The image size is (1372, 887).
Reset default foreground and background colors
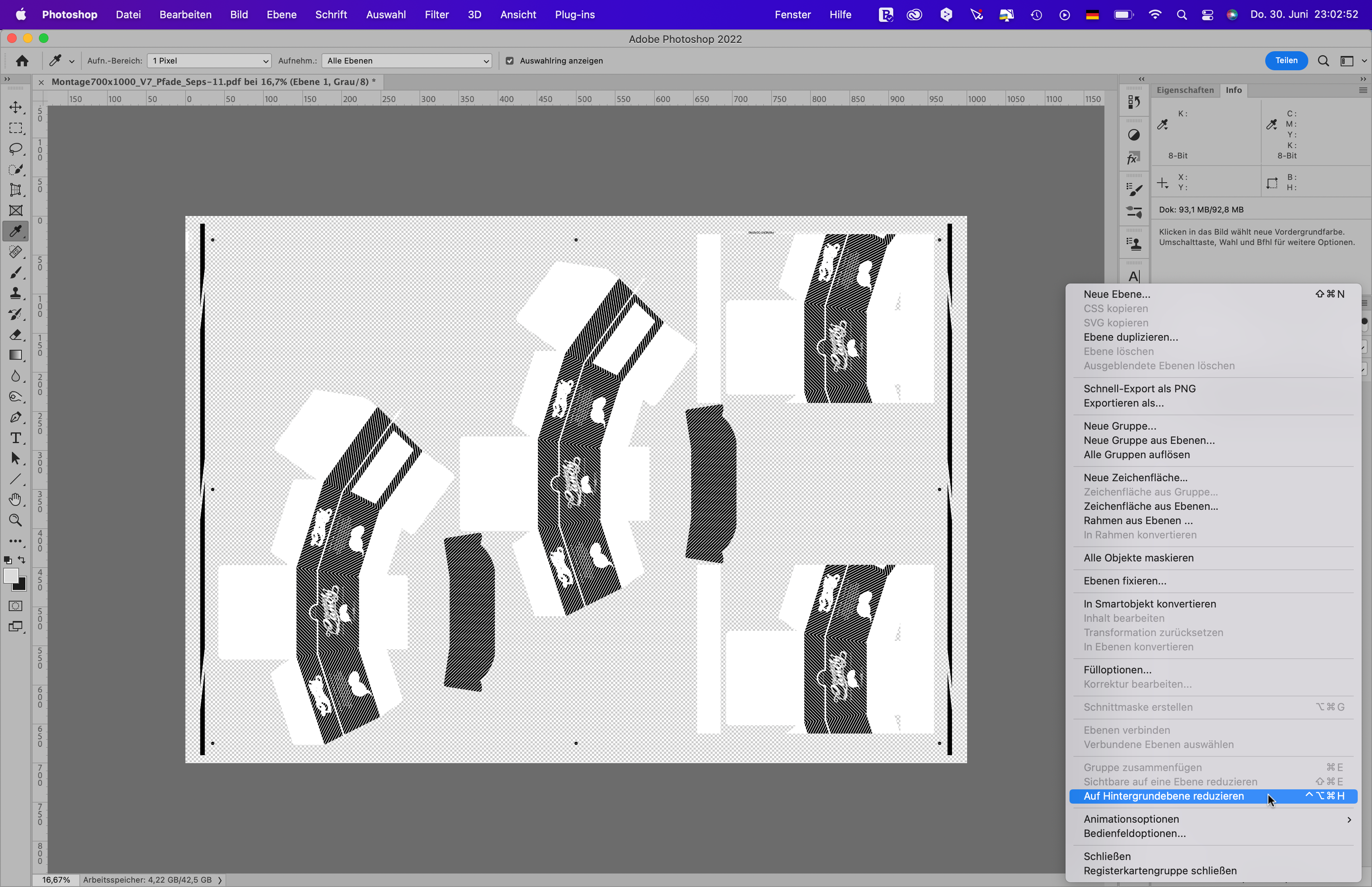(8, 560)
